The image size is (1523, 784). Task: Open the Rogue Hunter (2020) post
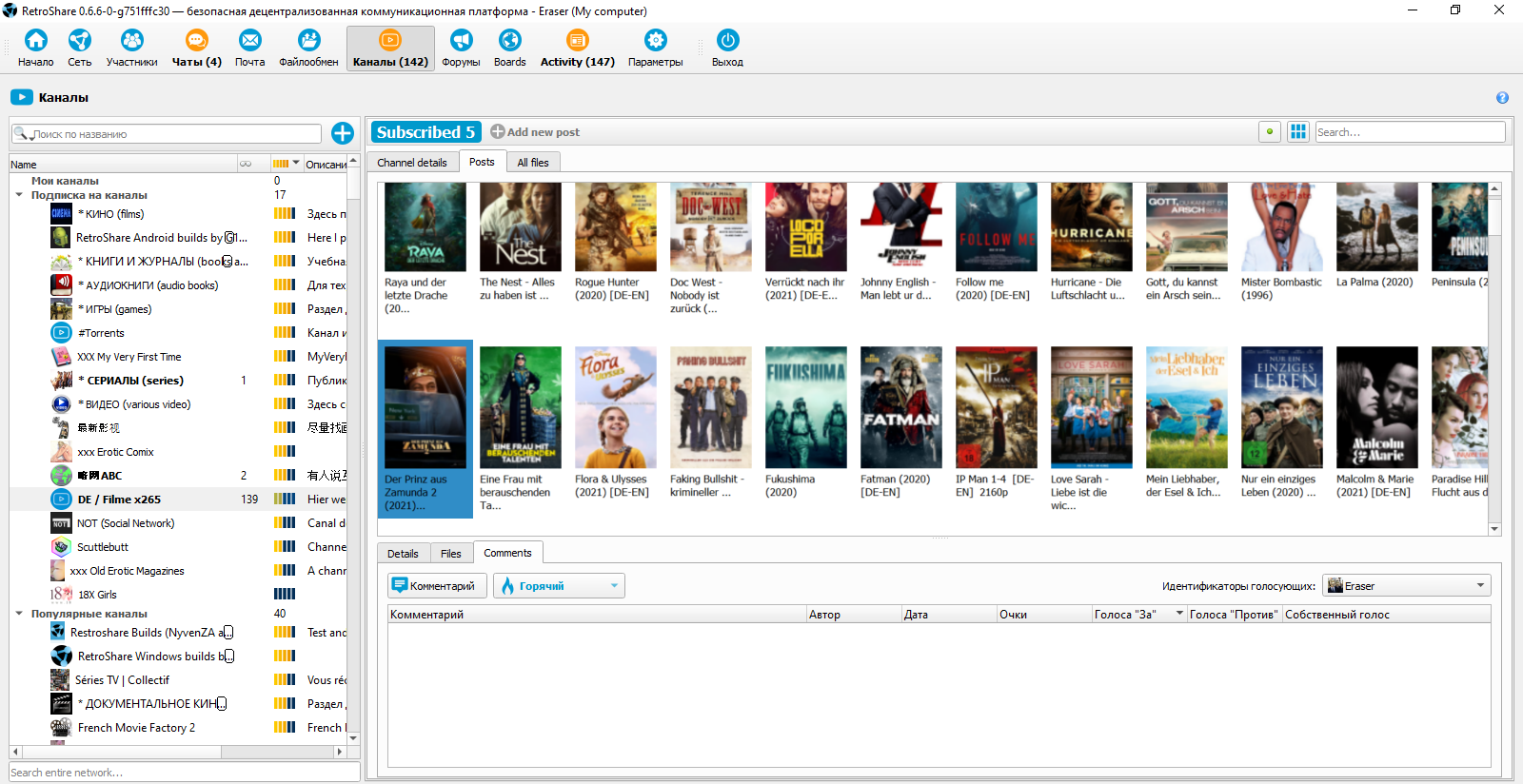(x=615, y=243)
